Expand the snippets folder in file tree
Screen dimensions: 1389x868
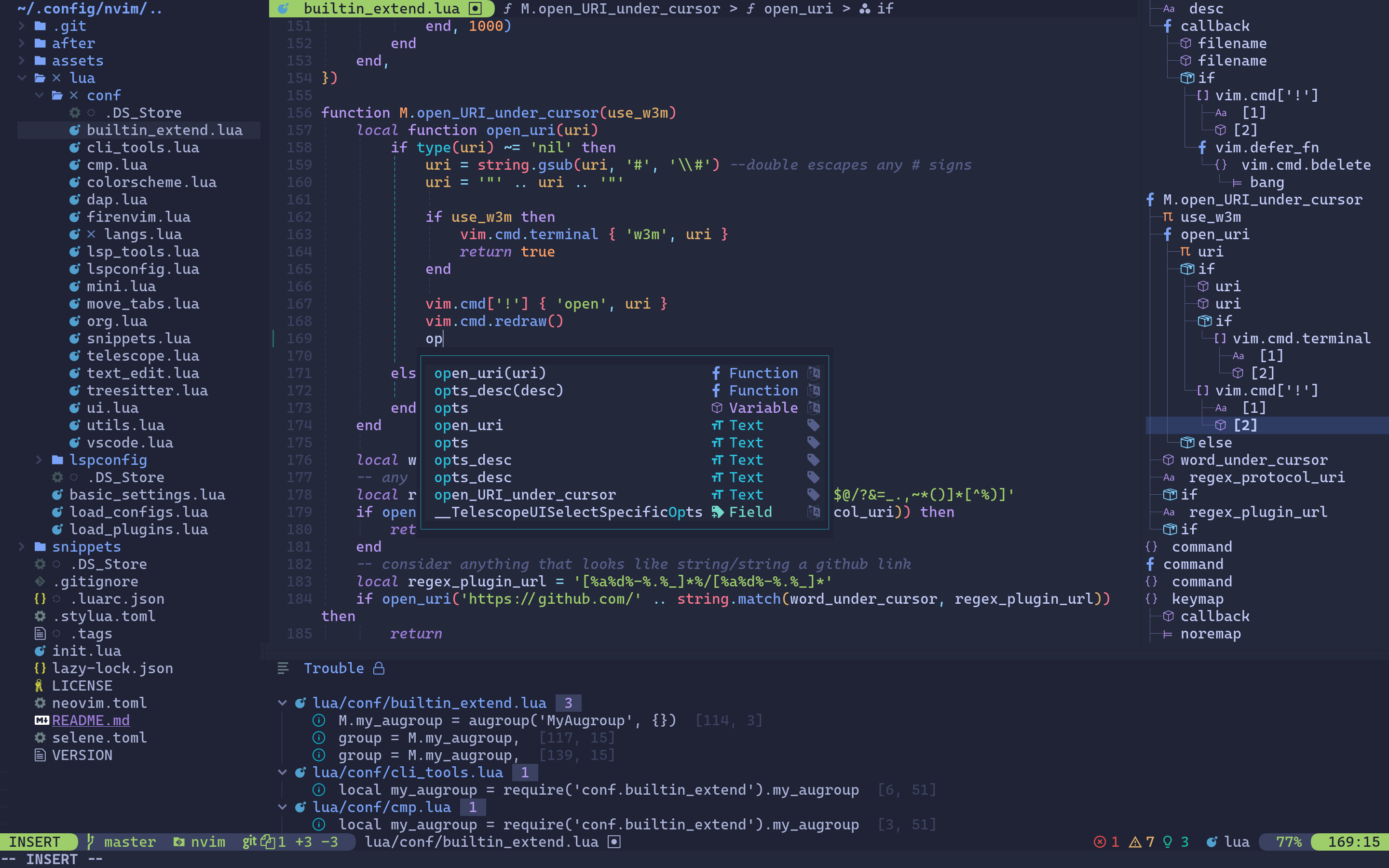click(22, 546)
